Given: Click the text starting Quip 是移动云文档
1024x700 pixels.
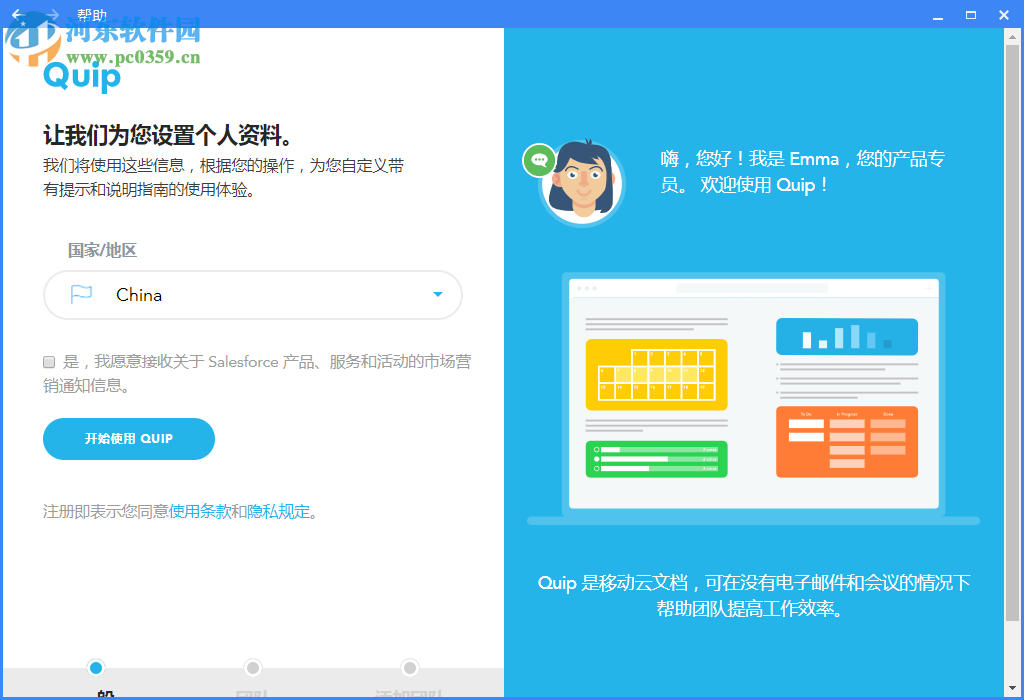Looking at the screenshot, I should [754, 596].
